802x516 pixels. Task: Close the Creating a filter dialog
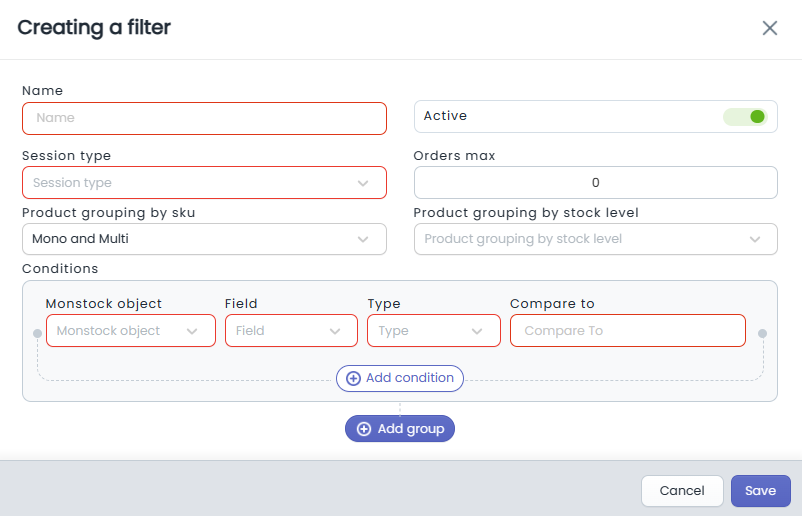point(769,28)
